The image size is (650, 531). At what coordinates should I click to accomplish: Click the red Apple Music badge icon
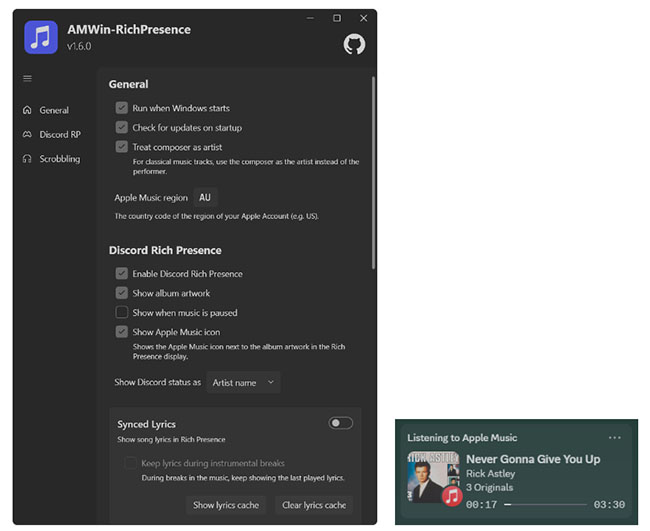pos(452,496)
